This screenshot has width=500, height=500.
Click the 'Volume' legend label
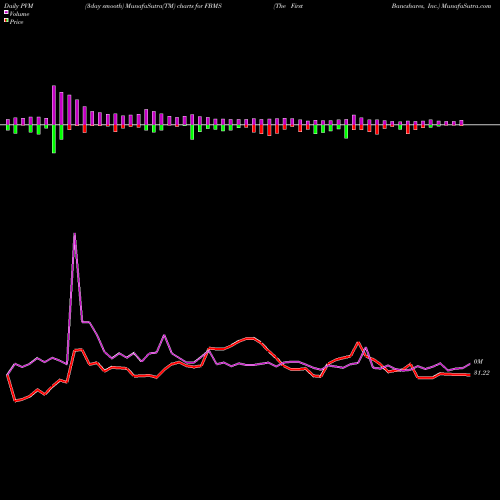tap(19, 14)
